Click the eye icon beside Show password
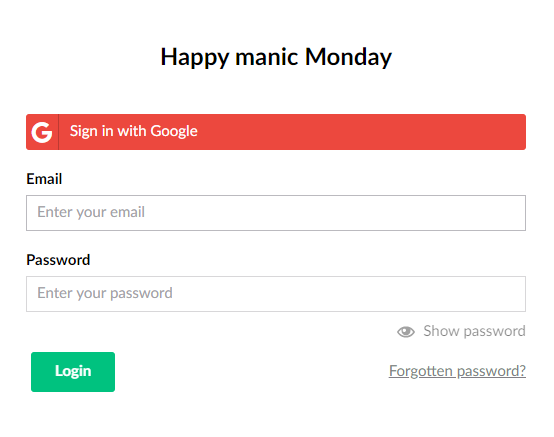This screenshot has width=554, height=437. tap(406, 332)
